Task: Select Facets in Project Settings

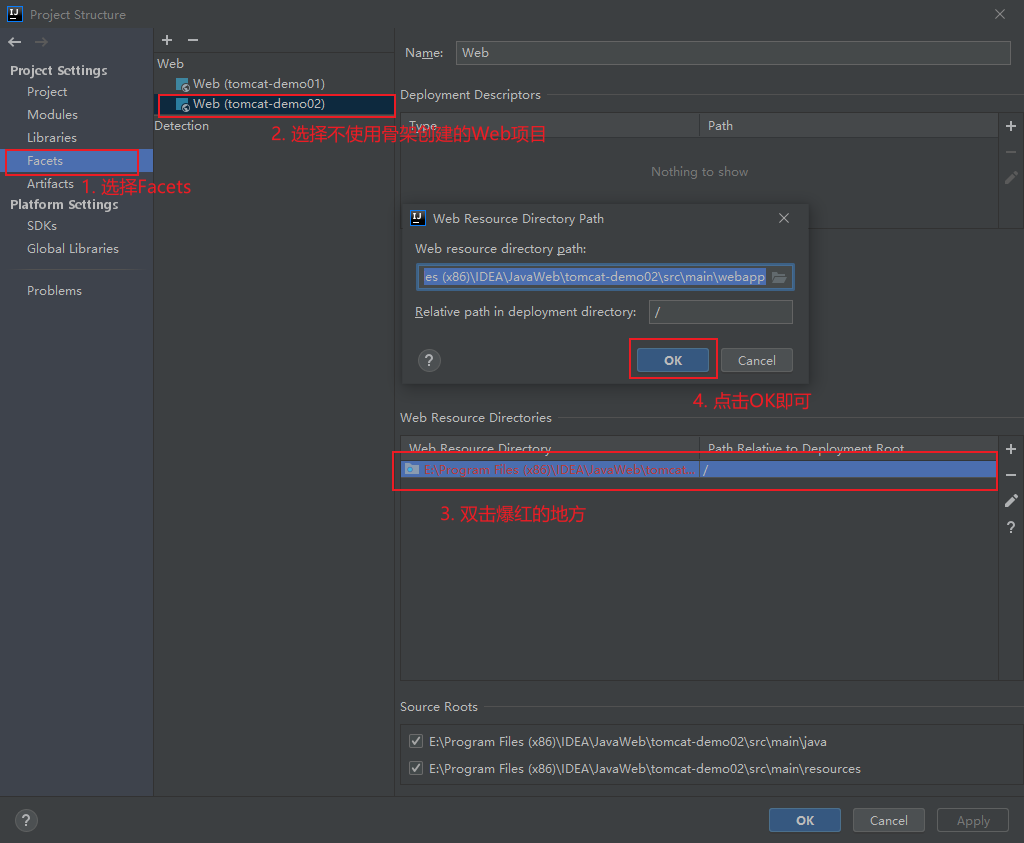Action: 77,161
